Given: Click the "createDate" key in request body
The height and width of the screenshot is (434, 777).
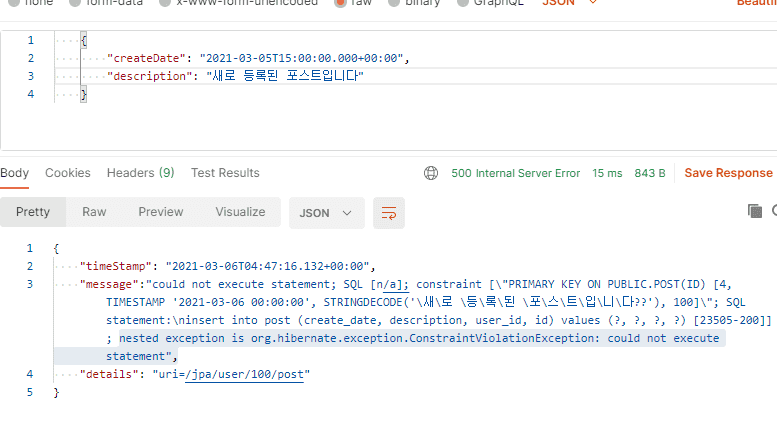Looking at the screenshot, I should pyautogui.click(x=146, y=58).
